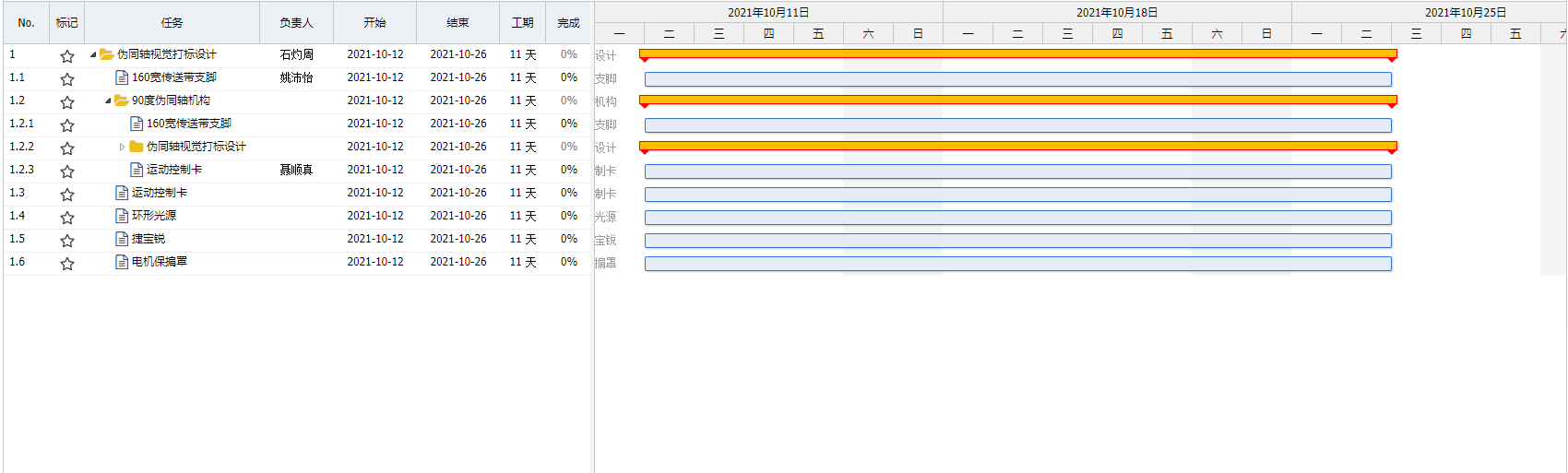Image resolution: width=1568 pixels, height=473 pixels.
Task: Click the folder icon of 90度伪同轴机构
Action: [122, 101]
